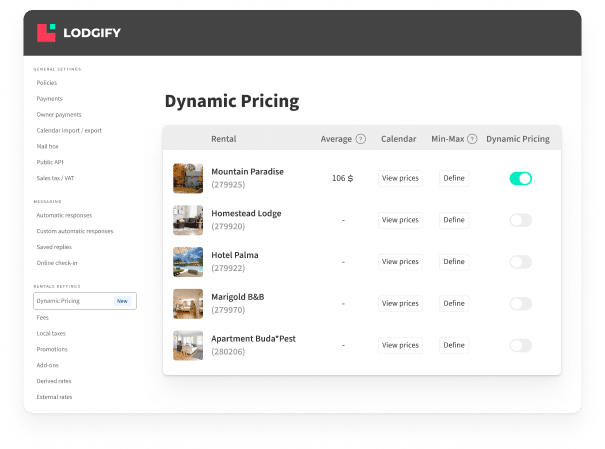Open Local taxes settings

51,333
